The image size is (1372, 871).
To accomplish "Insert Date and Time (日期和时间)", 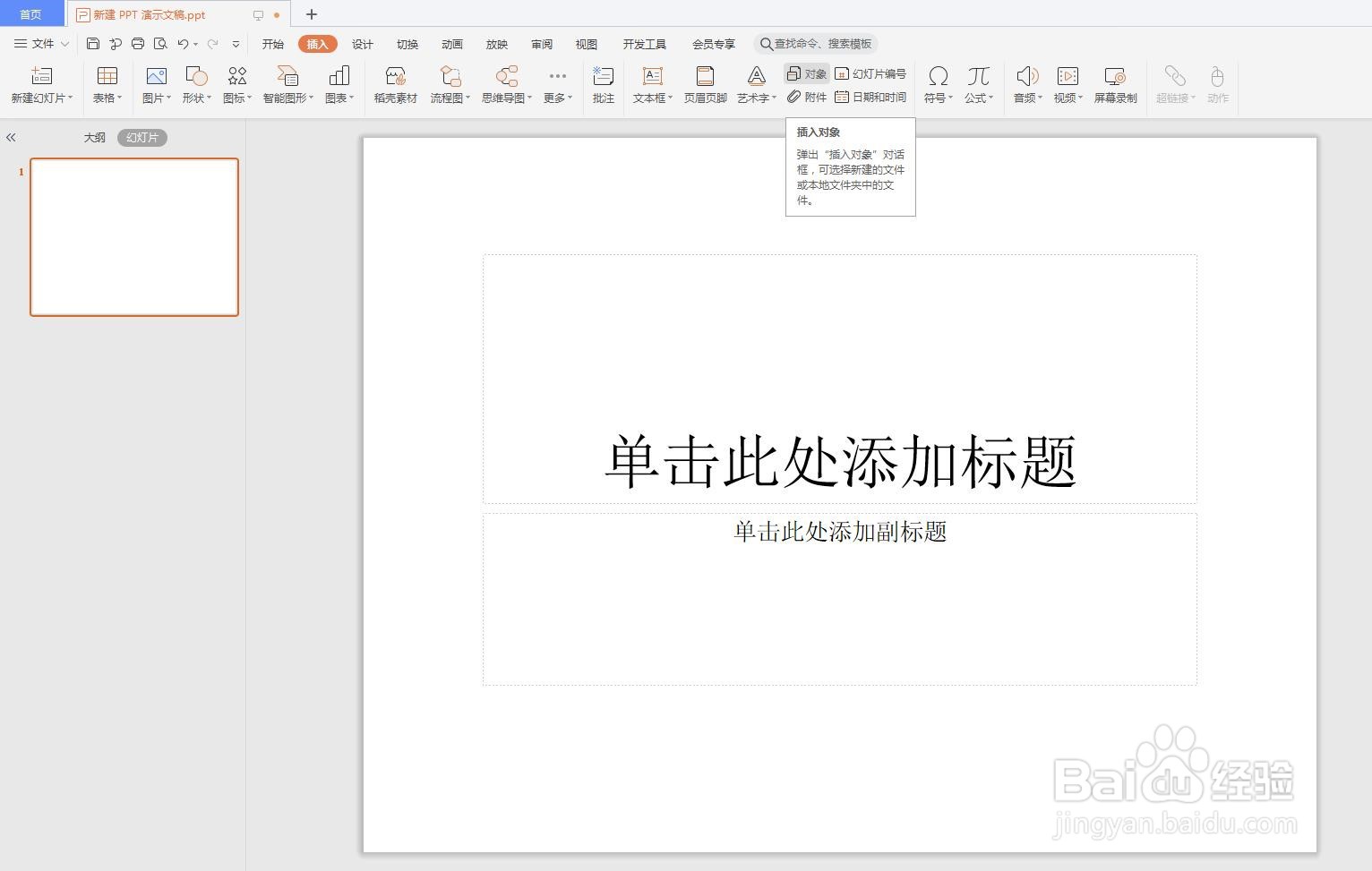I will click(x=870, y=97).
